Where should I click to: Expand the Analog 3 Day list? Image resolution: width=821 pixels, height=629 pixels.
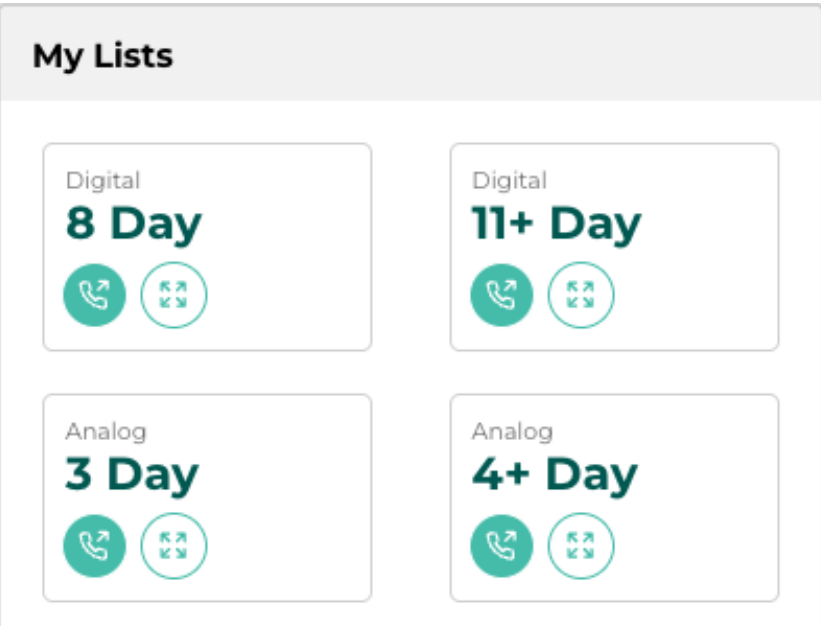pos(173,546)
